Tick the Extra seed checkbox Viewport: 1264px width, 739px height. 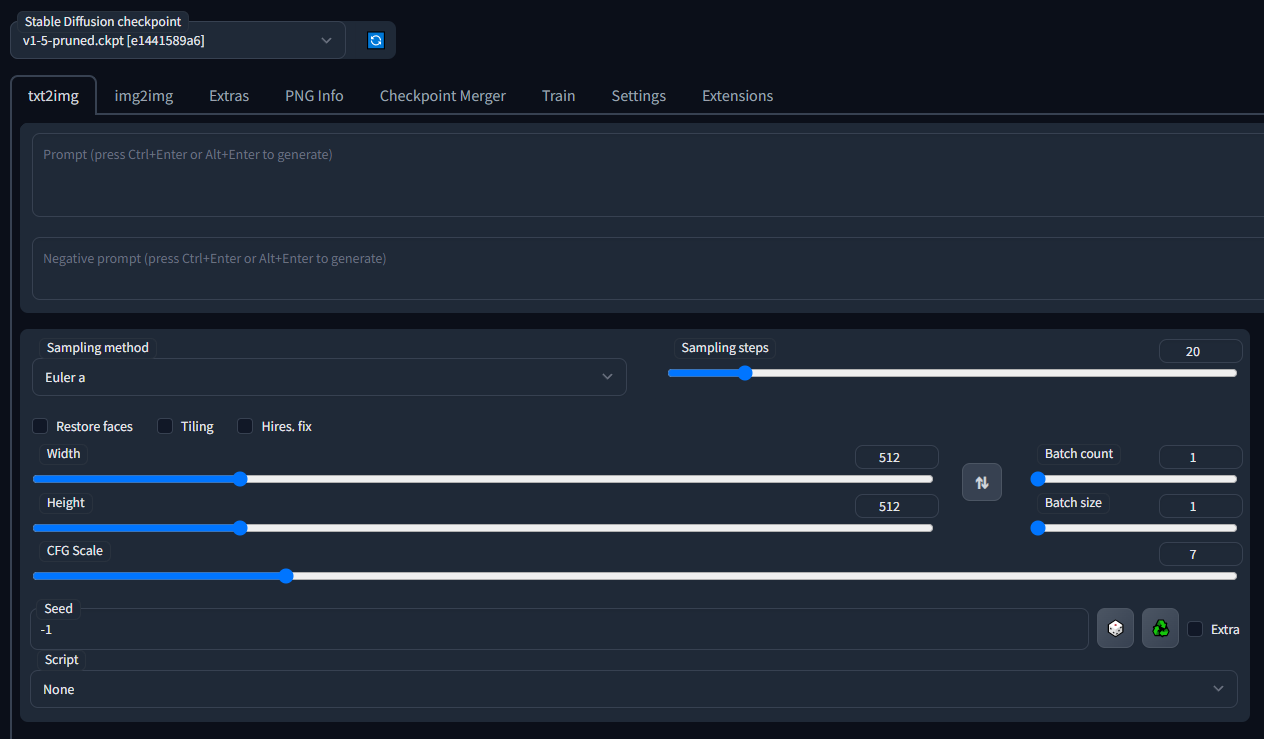(x=1195, y=629)
